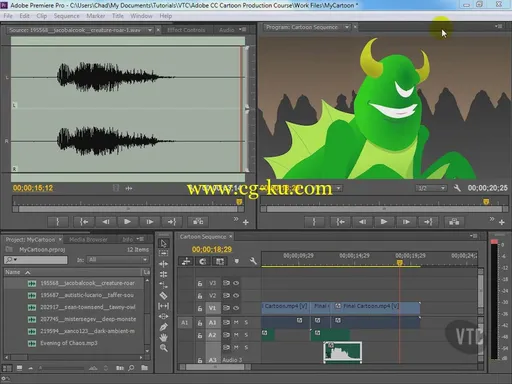Select the Rolling Edit tool

tap(163, 274)
